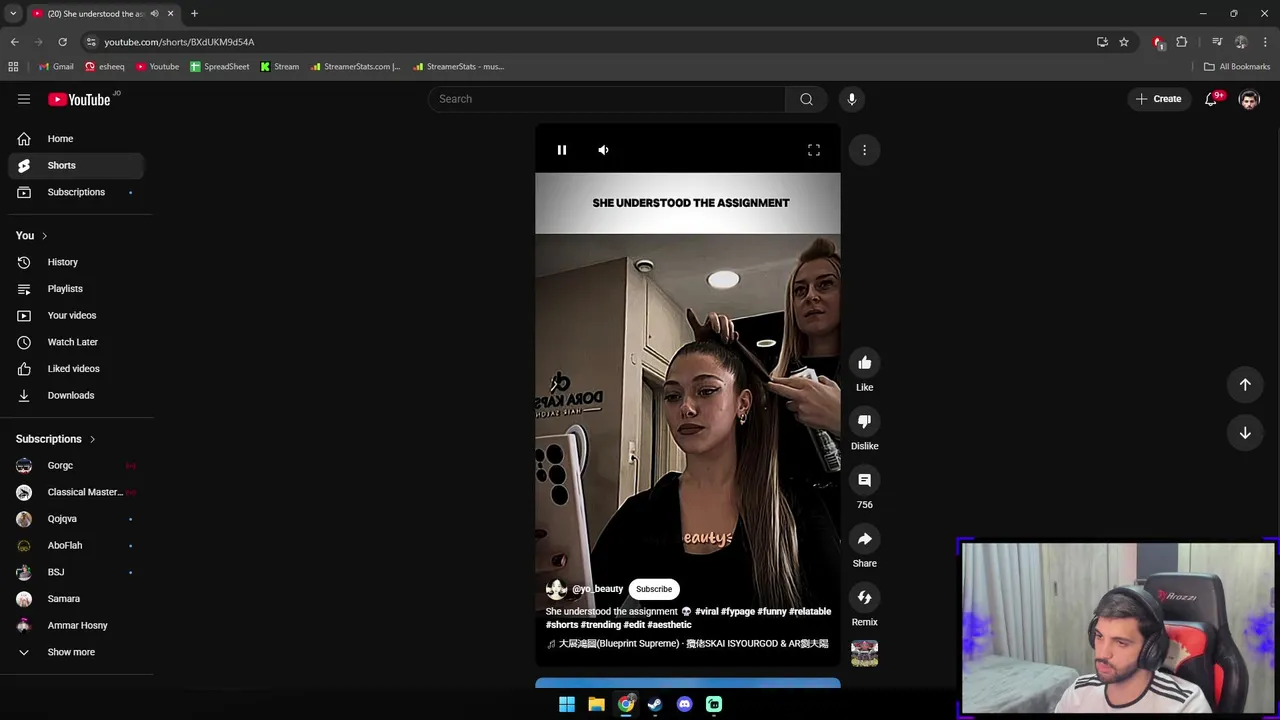Share this Short
The image size is (1280, 720).
click(x=865, y=539)
